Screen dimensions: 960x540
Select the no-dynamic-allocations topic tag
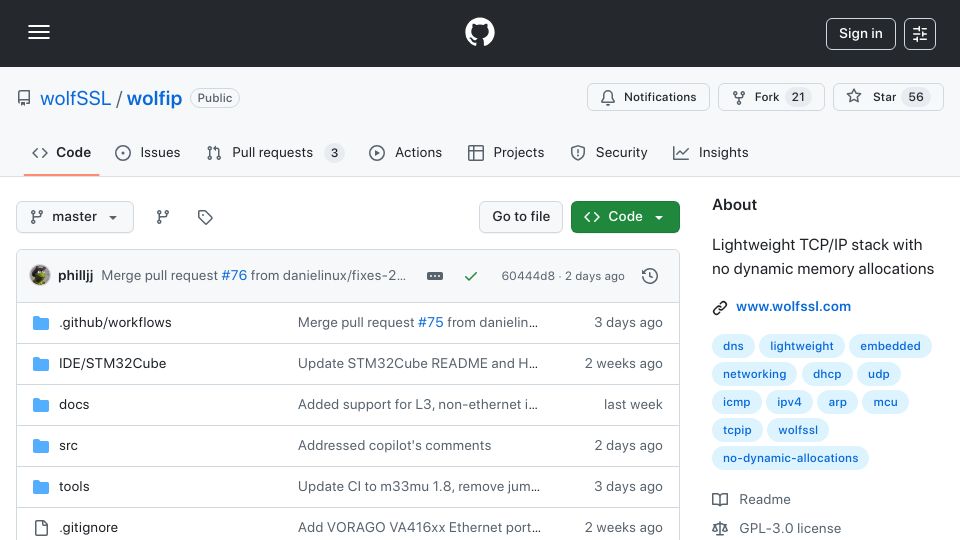point(790,459)
